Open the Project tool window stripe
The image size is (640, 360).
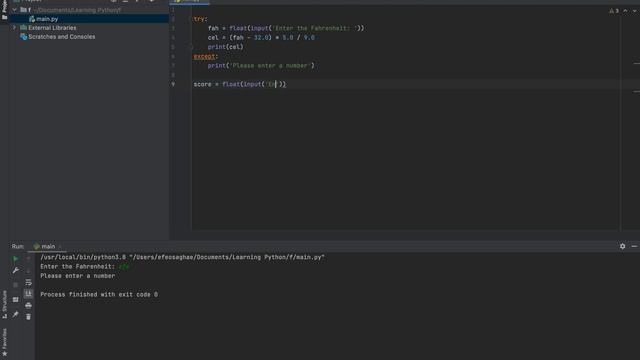point(4,10)
